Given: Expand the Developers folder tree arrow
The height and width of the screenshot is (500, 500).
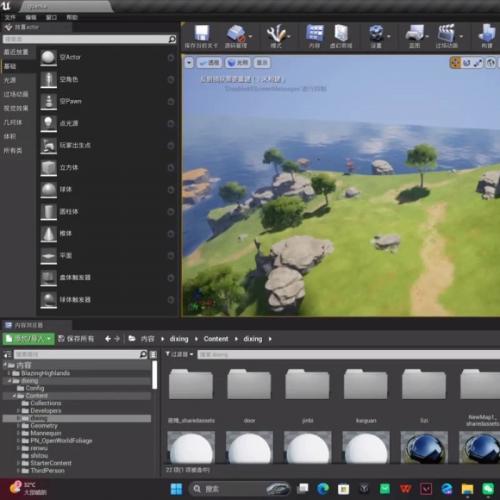Looking at the screenshot, I should pos(18,411).
